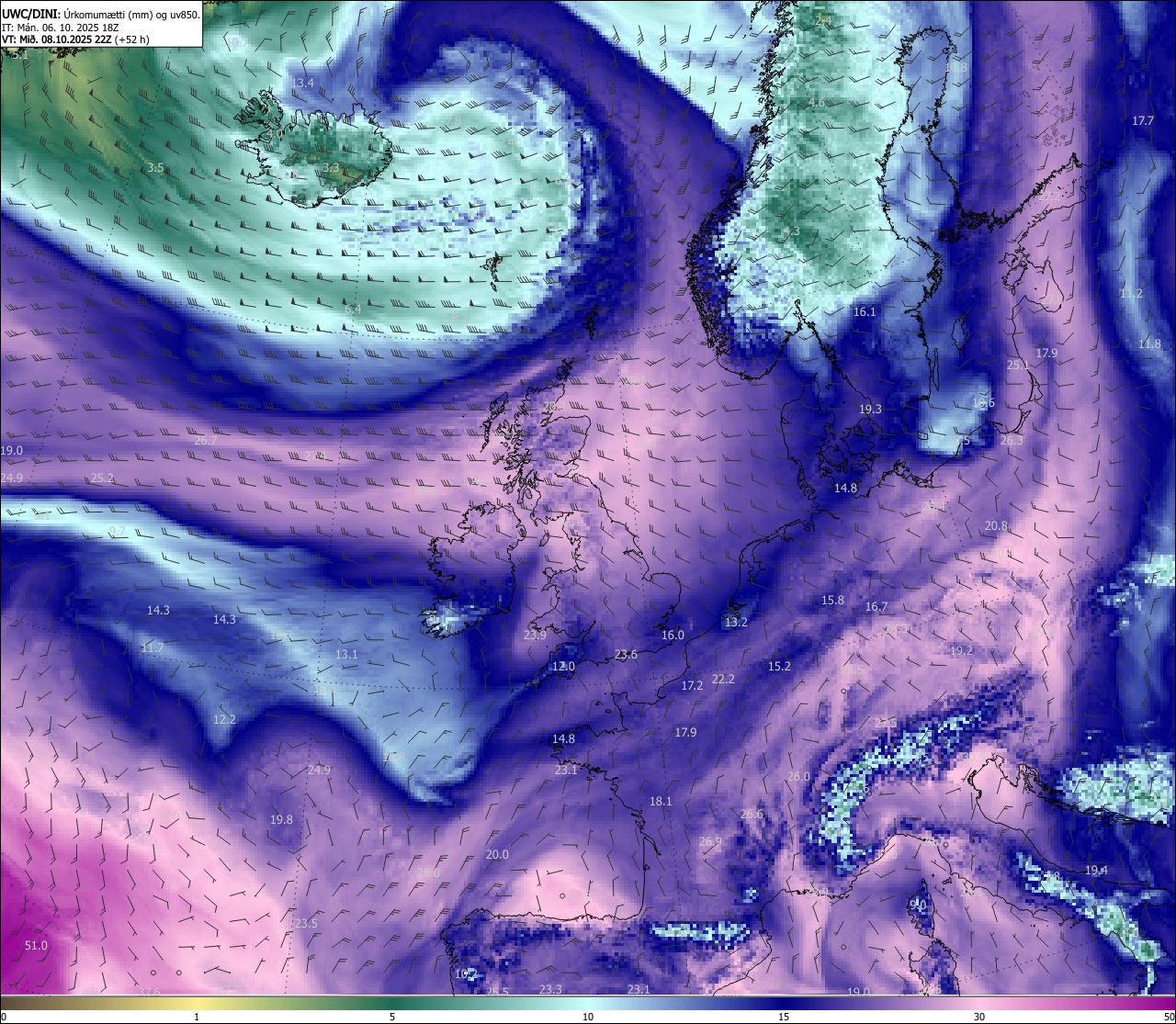The image size is (1176, 1024).
Task: Click the 12.0 value near Brittany
Action: tap(563, 667)
